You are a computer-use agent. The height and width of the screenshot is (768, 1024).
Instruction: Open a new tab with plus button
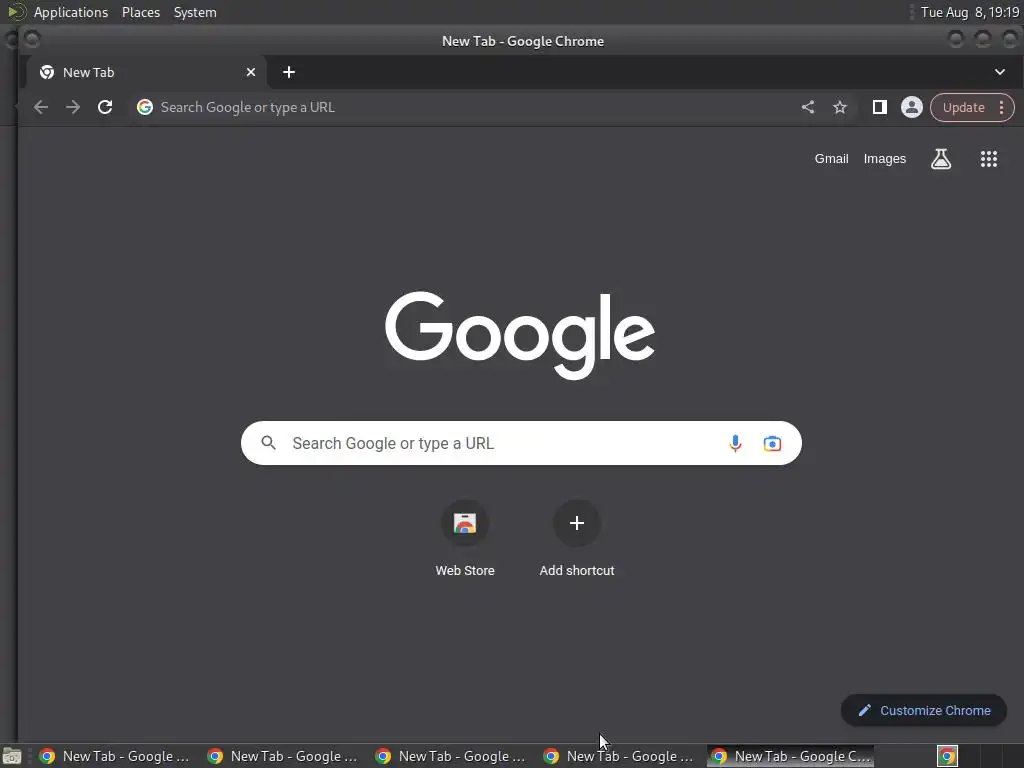(289, 72)
